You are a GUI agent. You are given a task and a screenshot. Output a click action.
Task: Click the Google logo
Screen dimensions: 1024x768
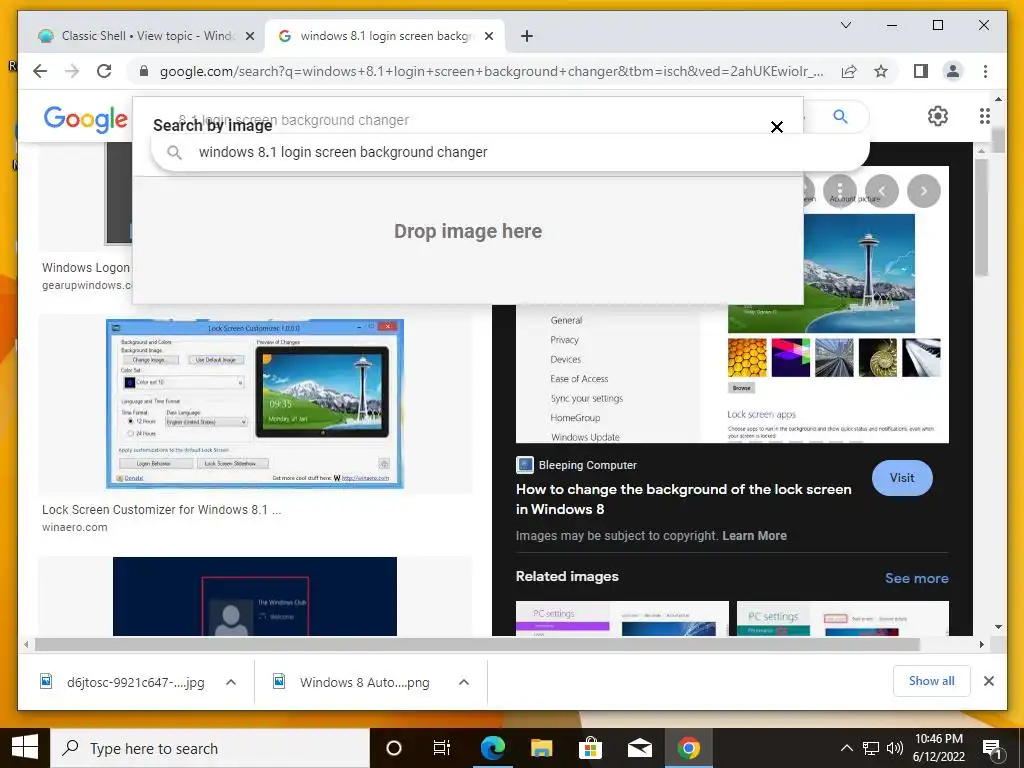[86, 119]
